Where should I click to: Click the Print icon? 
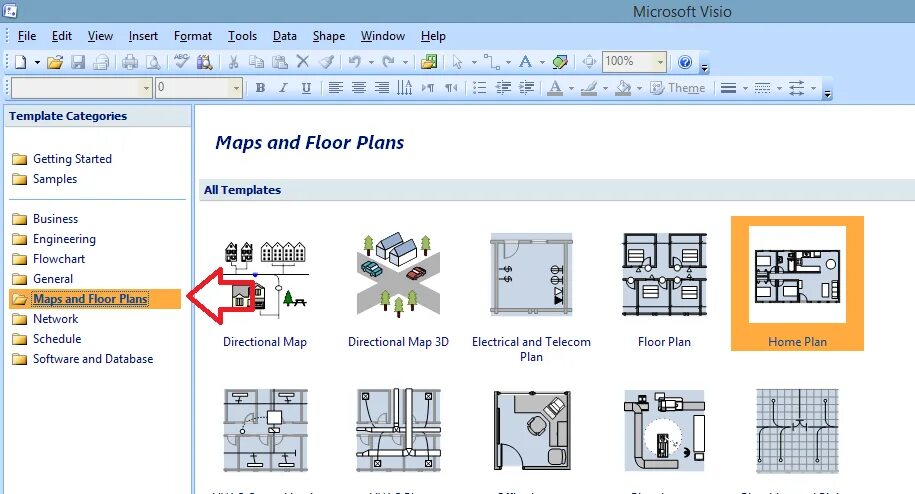tap(130, 62)
